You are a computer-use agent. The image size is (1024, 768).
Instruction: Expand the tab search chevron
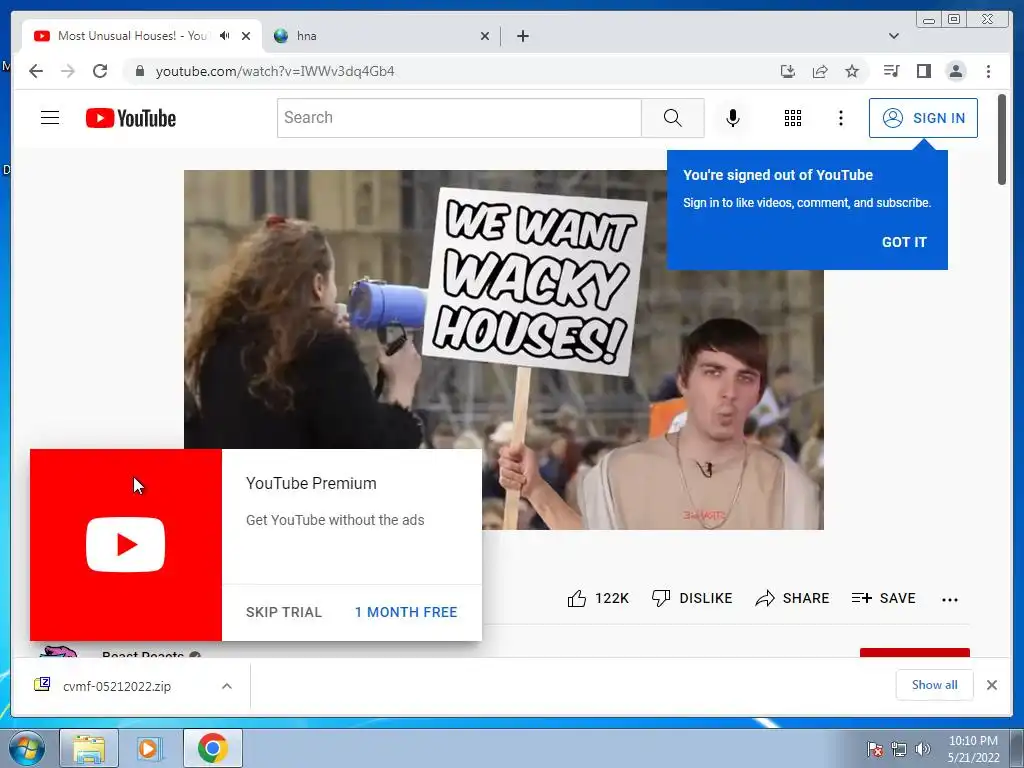point(894,36)
